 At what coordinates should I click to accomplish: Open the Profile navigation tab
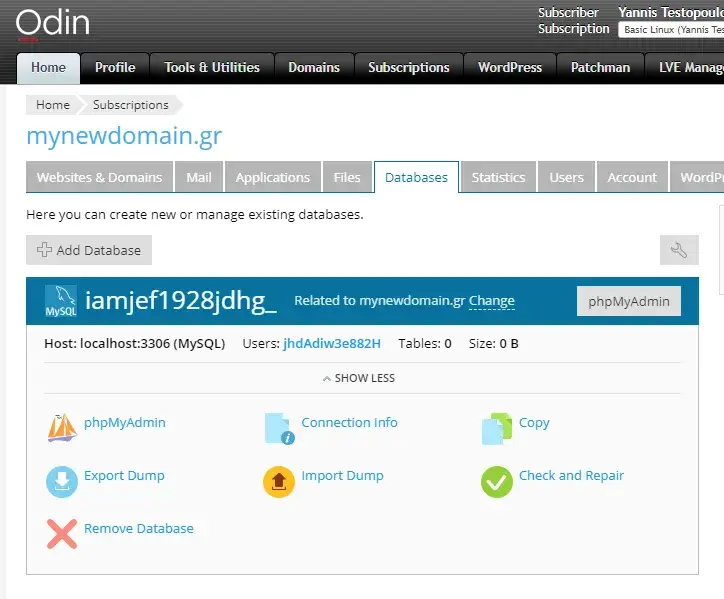coord(115,68)
